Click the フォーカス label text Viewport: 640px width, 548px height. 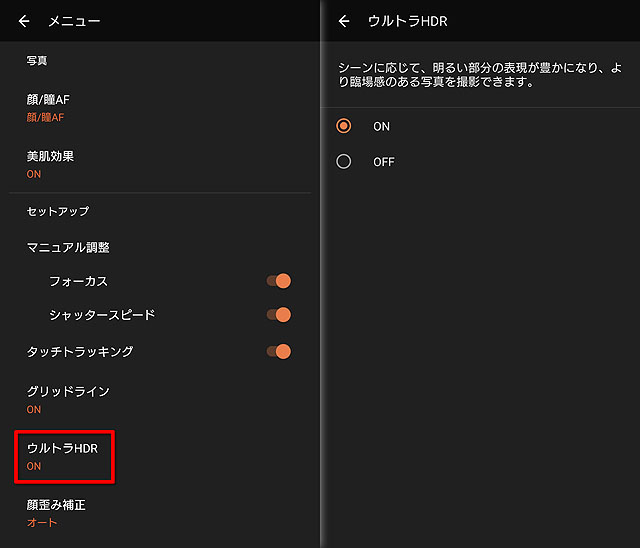click(78, 281)
